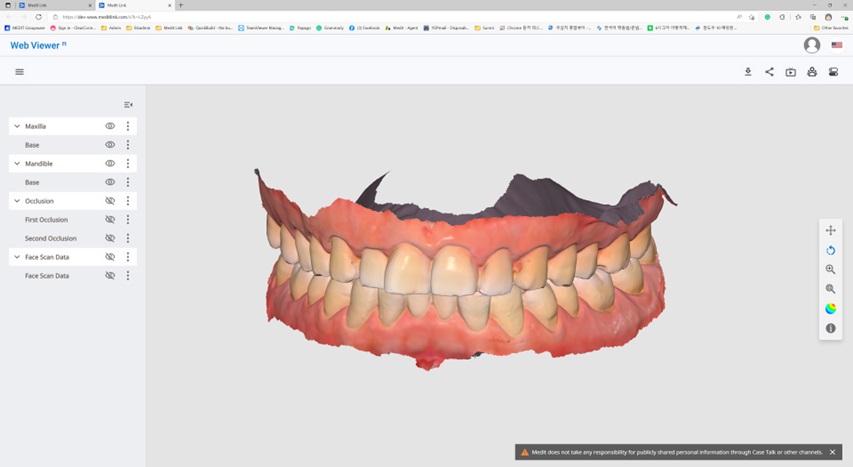Image resolution: width=853 pixels, height=467 pixels.
Task: Hide the Mandible model
Action: [x=110, y=163]
